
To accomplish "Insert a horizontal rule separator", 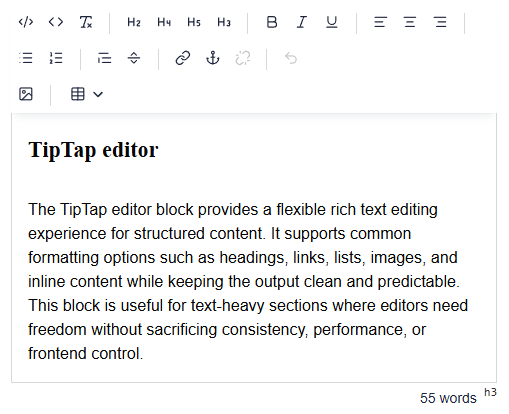I will (134, 58).
